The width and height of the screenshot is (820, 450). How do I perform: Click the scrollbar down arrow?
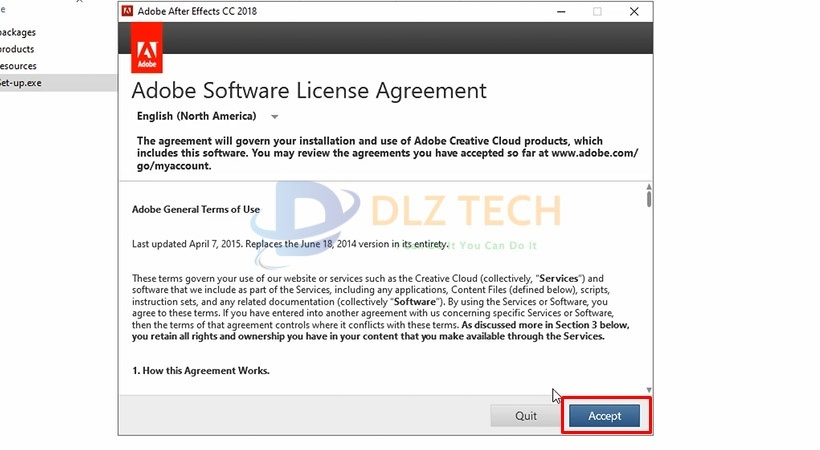648,389
